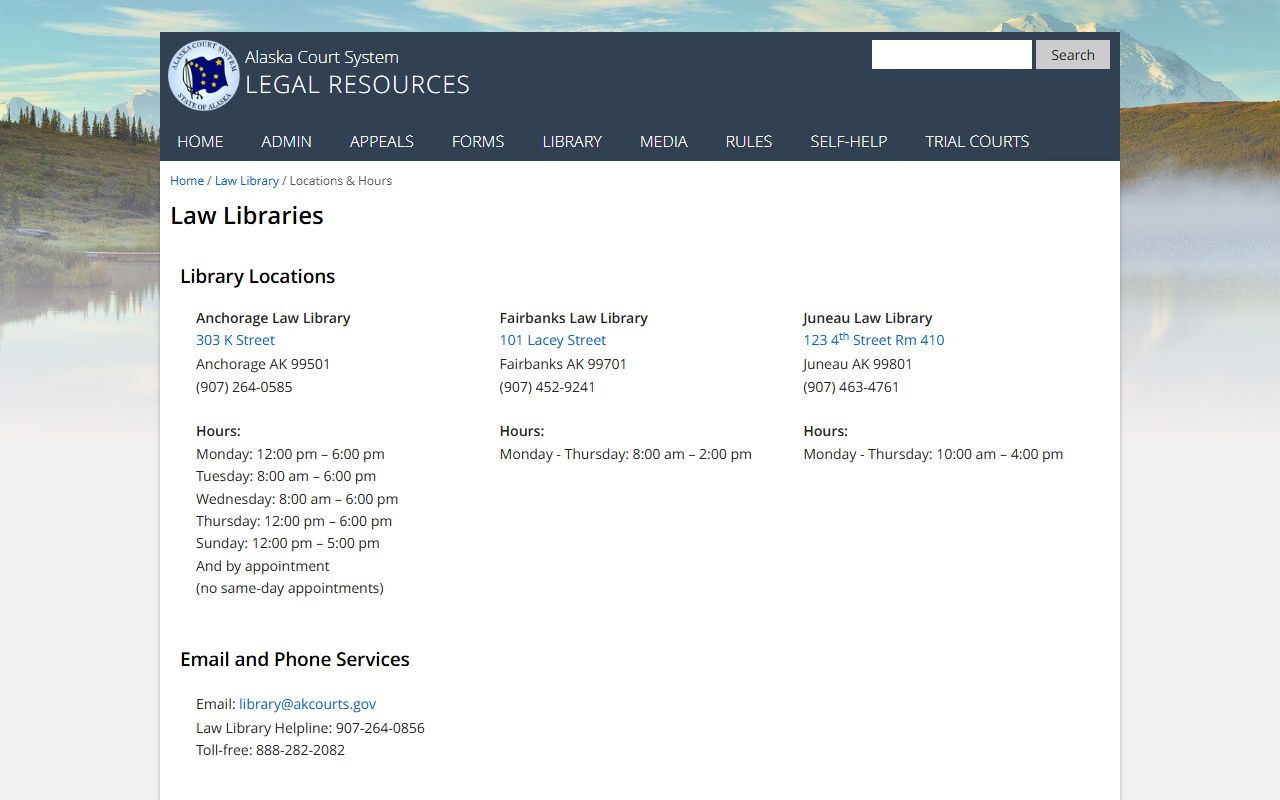Open the APPEALS menu item
The width and height of the screenshot is (1280, 800).
click(x=382, y=141)
